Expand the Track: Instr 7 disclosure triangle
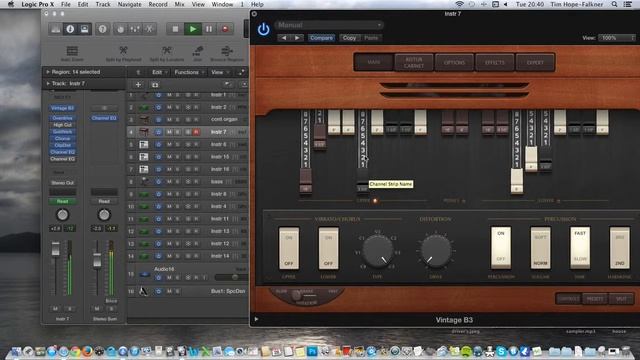 [x=48, y=83]
